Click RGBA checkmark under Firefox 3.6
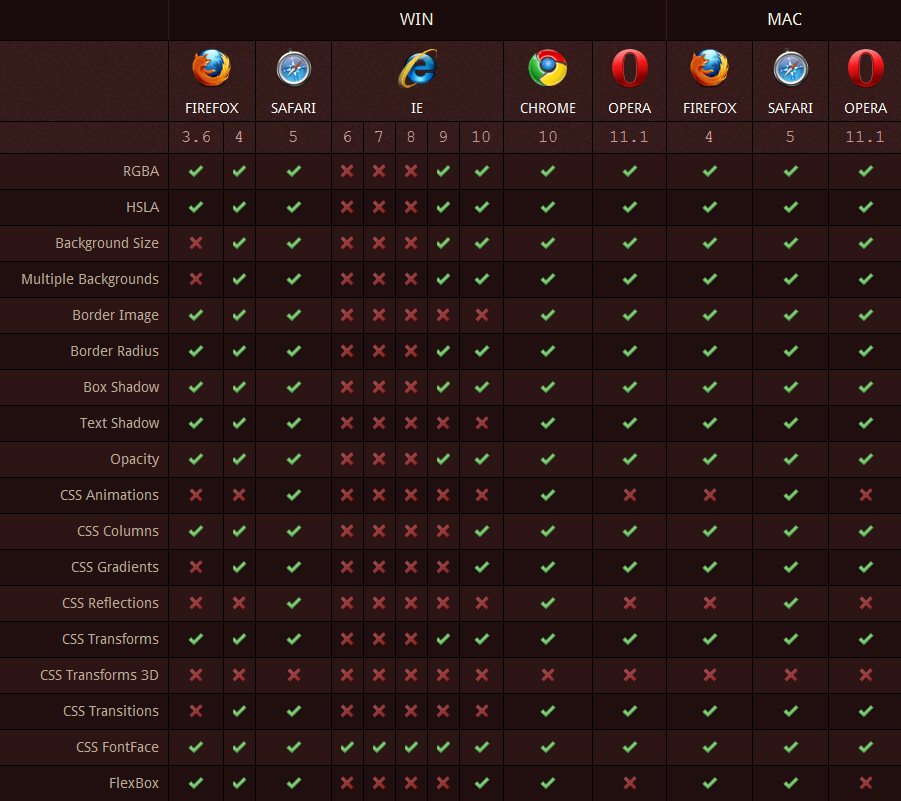The height and width of the screenshot is (801, 901). pyautogui.click(x=196, y=171)
